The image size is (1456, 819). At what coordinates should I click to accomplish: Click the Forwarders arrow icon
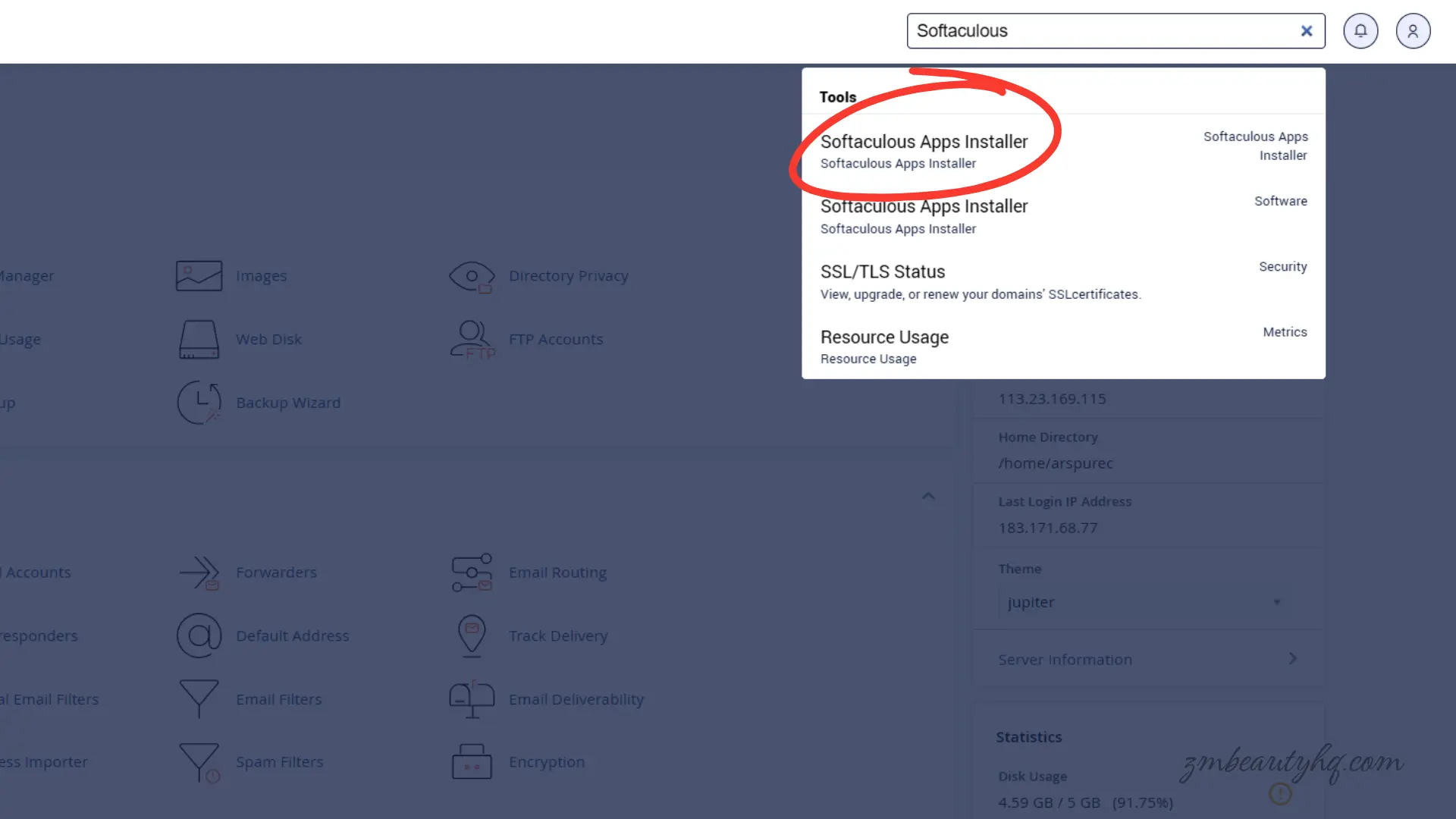click(x=199, y=573)
